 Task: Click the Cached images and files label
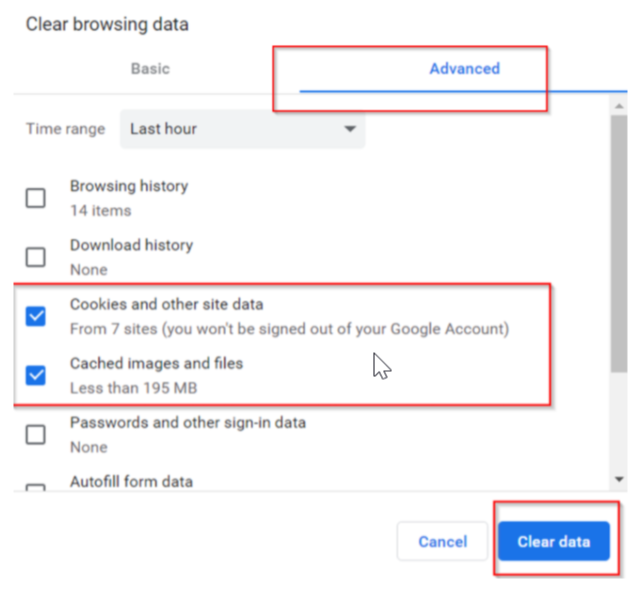tap(156, 363)
